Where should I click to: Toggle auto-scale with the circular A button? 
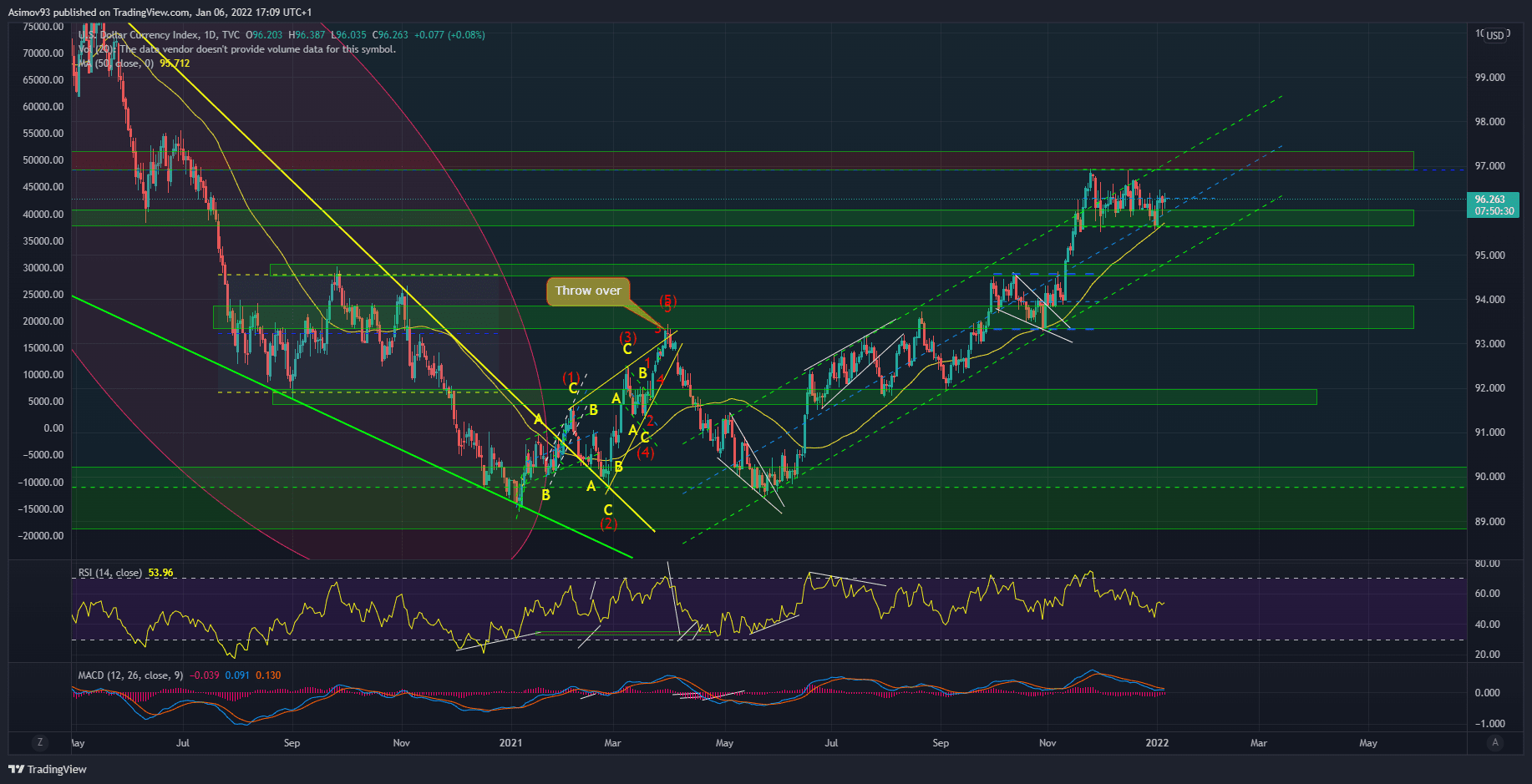tap(1495, 742)
